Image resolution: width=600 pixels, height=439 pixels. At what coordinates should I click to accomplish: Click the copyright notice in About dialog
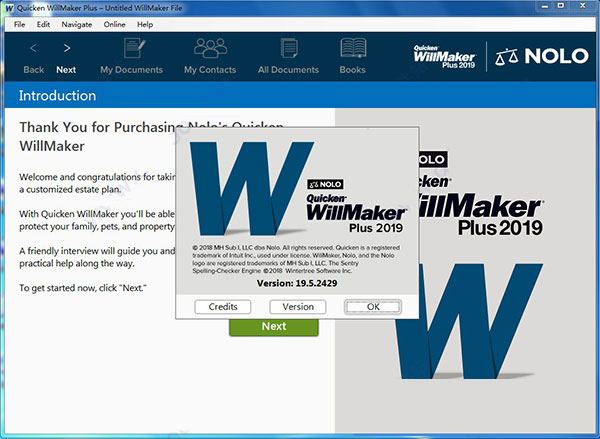coord(296,259)
